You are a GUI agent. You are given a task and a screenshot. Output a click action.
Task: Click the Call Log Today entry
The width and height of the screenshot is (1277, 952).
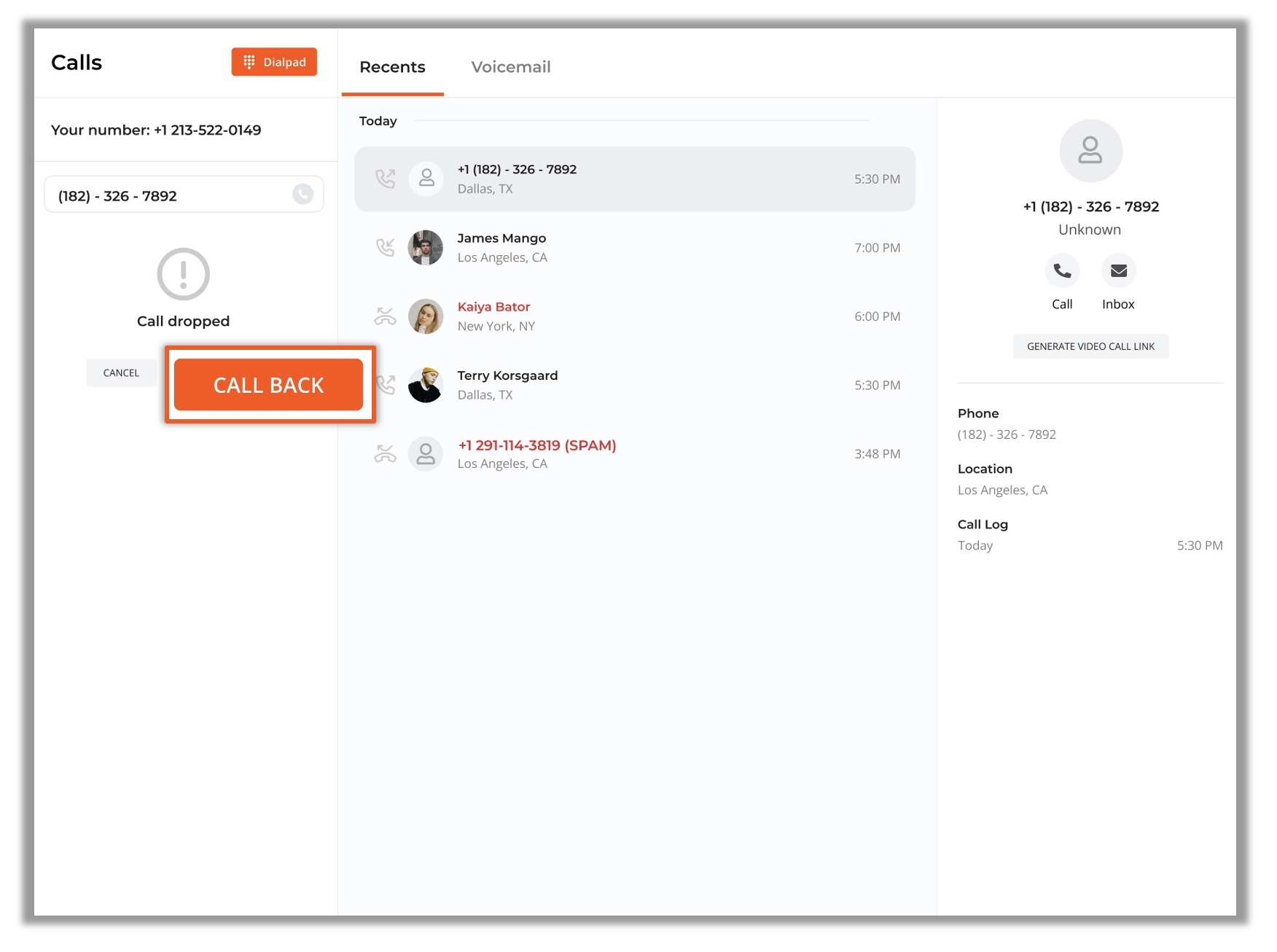point(1090,545)
